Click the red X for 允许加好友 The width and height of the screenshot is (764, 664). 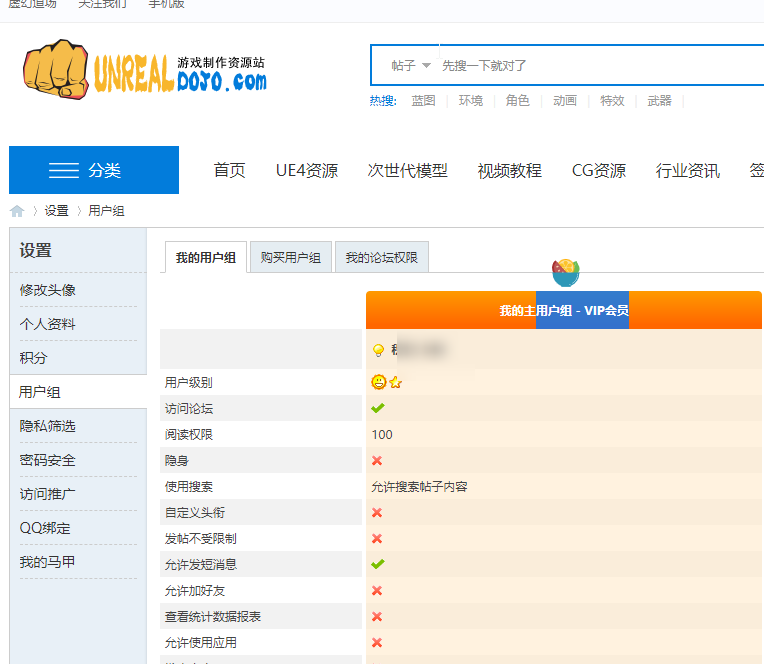377,590
